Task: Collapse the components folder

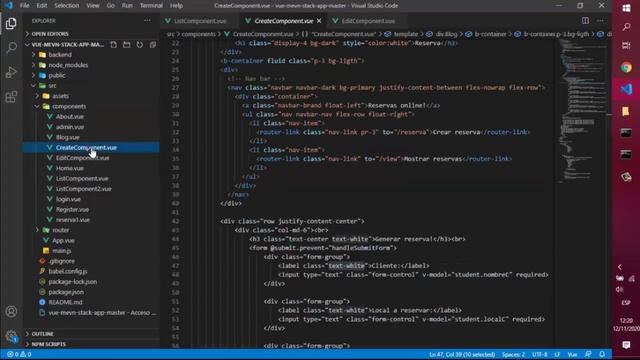Action: point(69,107)
